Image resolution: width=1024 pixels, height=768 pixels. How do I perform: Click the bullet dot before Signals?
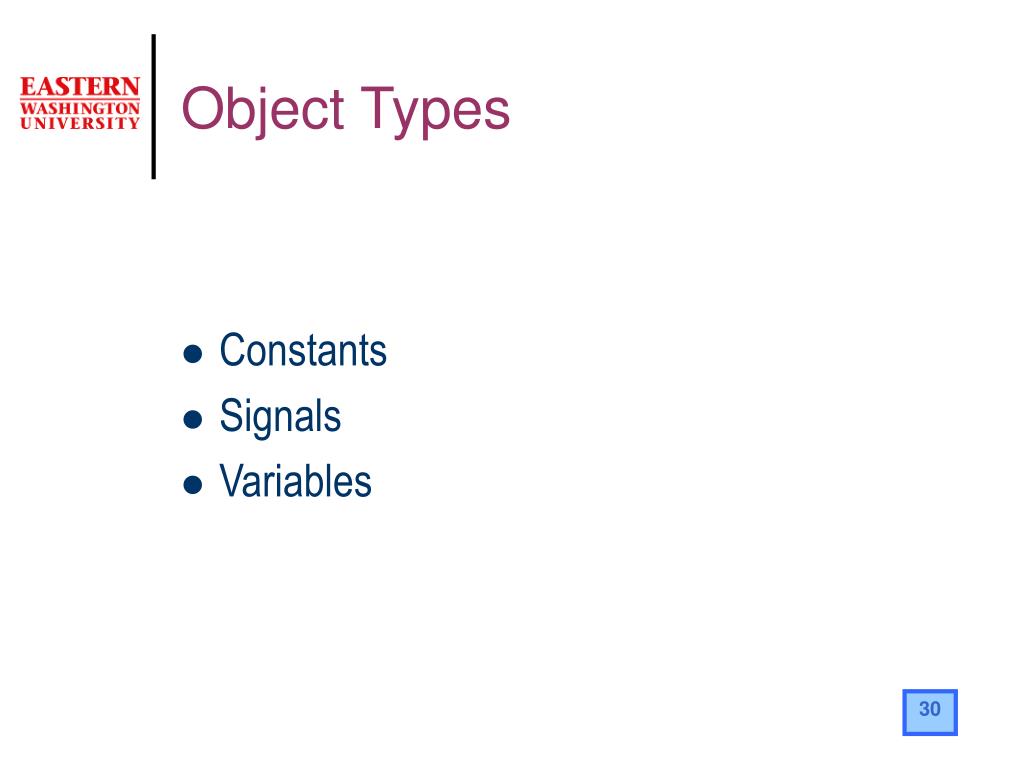193,419
